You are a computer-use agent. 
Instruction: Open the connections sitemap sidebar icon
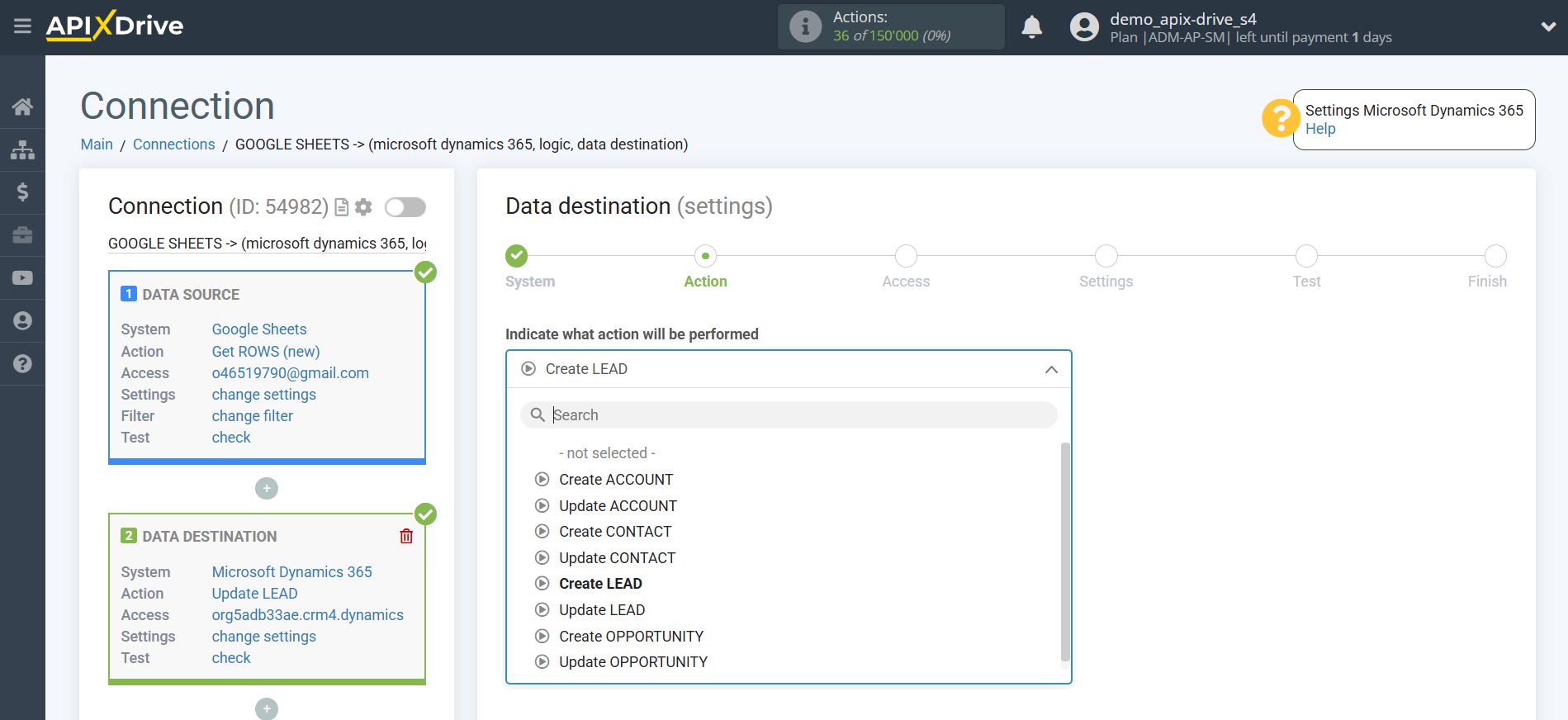22,149
